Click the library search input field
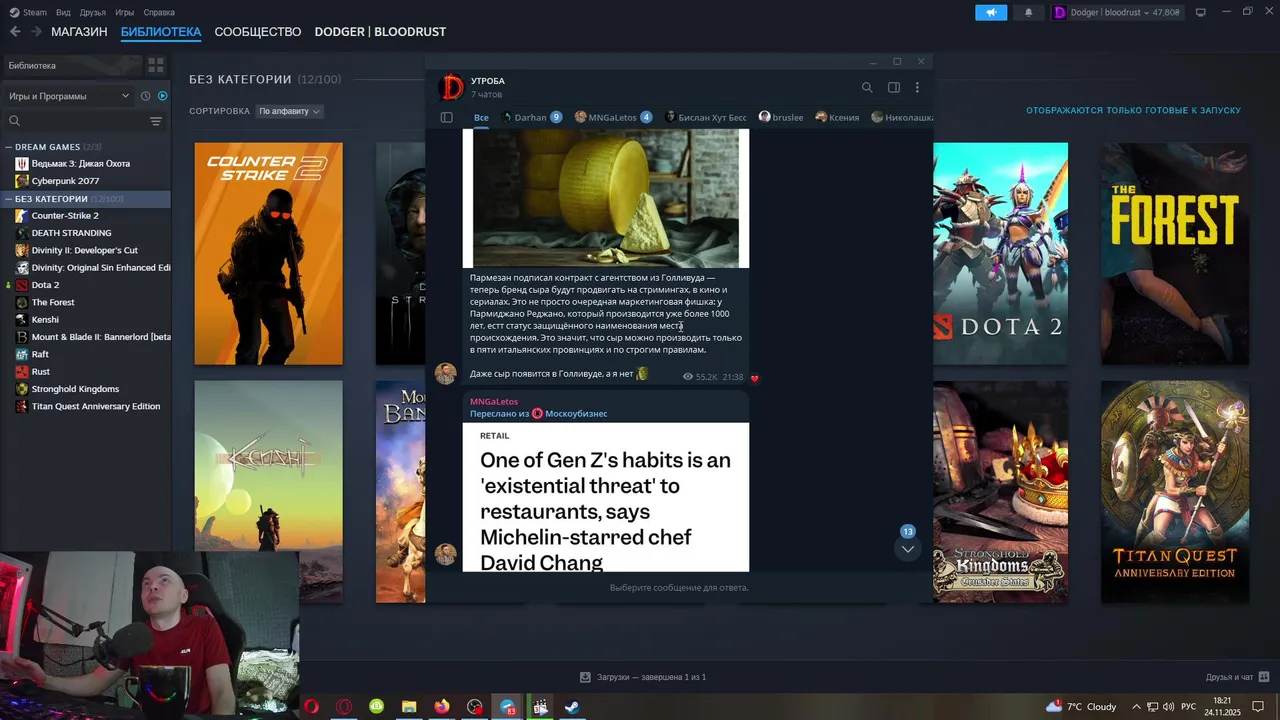 tap(85, 121)
